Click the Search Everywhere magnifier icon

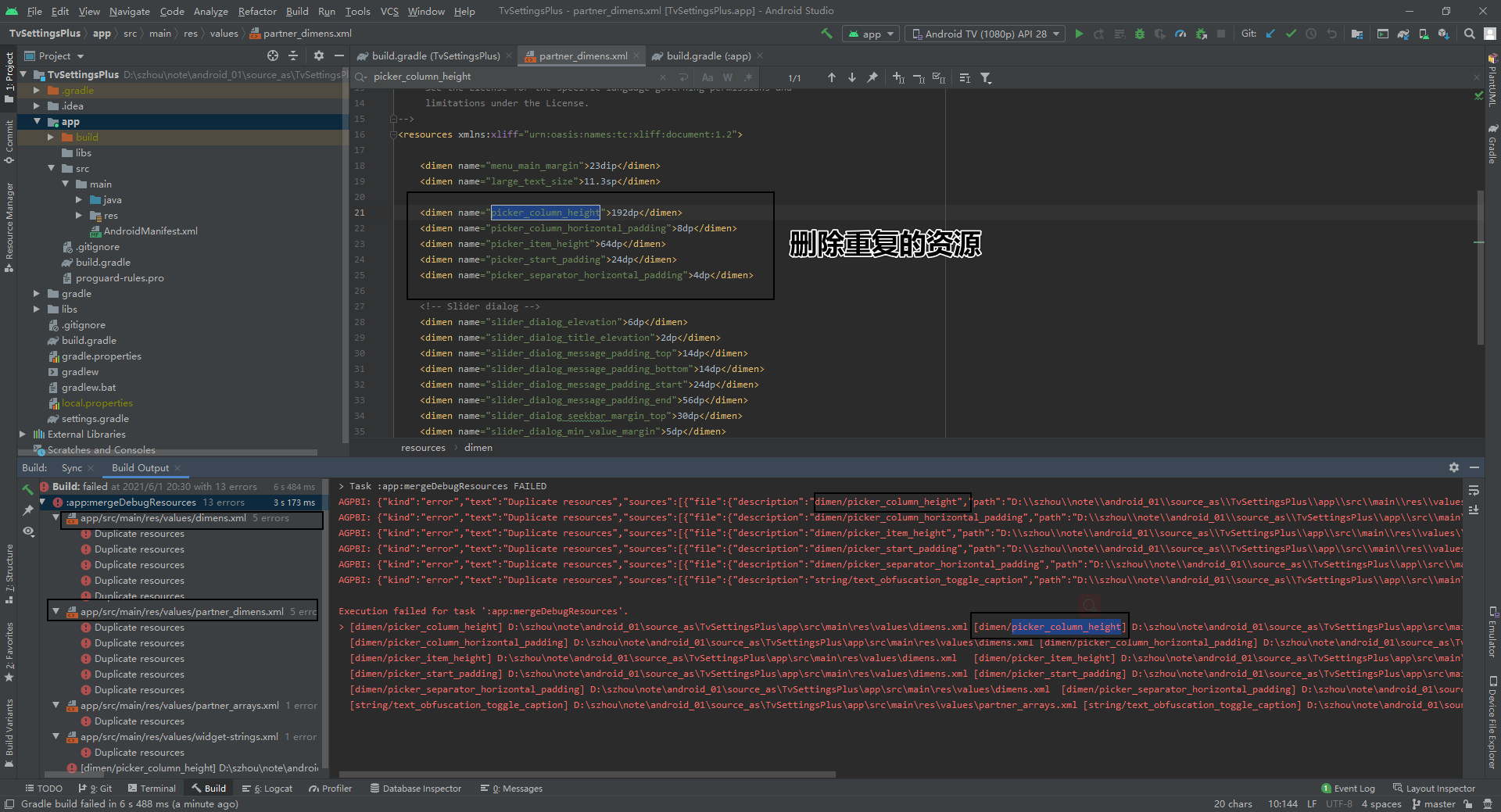point(1469,34)
